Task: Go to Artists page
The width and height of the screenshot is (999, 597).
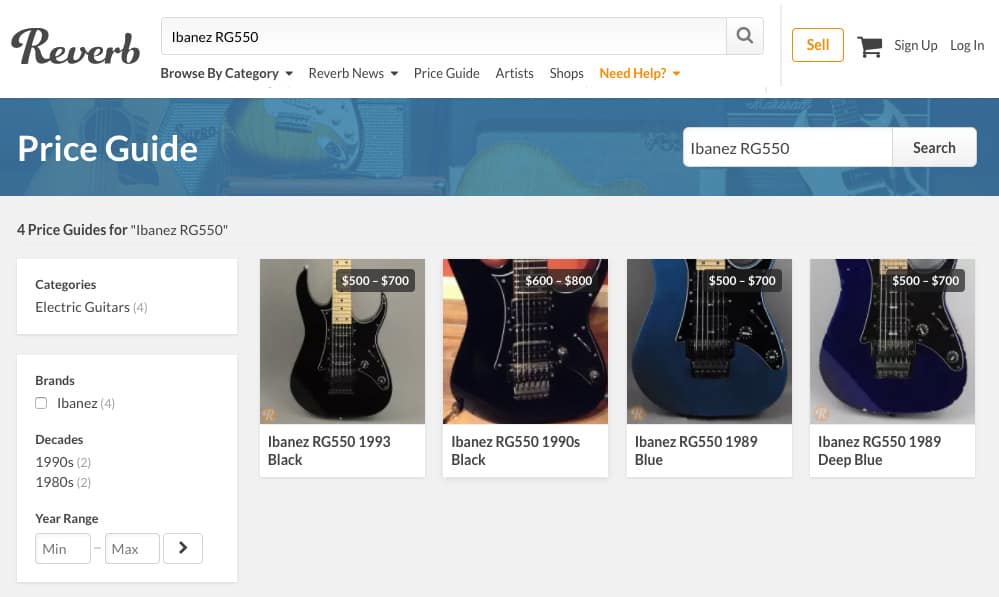Action: (x=514, y=73)
